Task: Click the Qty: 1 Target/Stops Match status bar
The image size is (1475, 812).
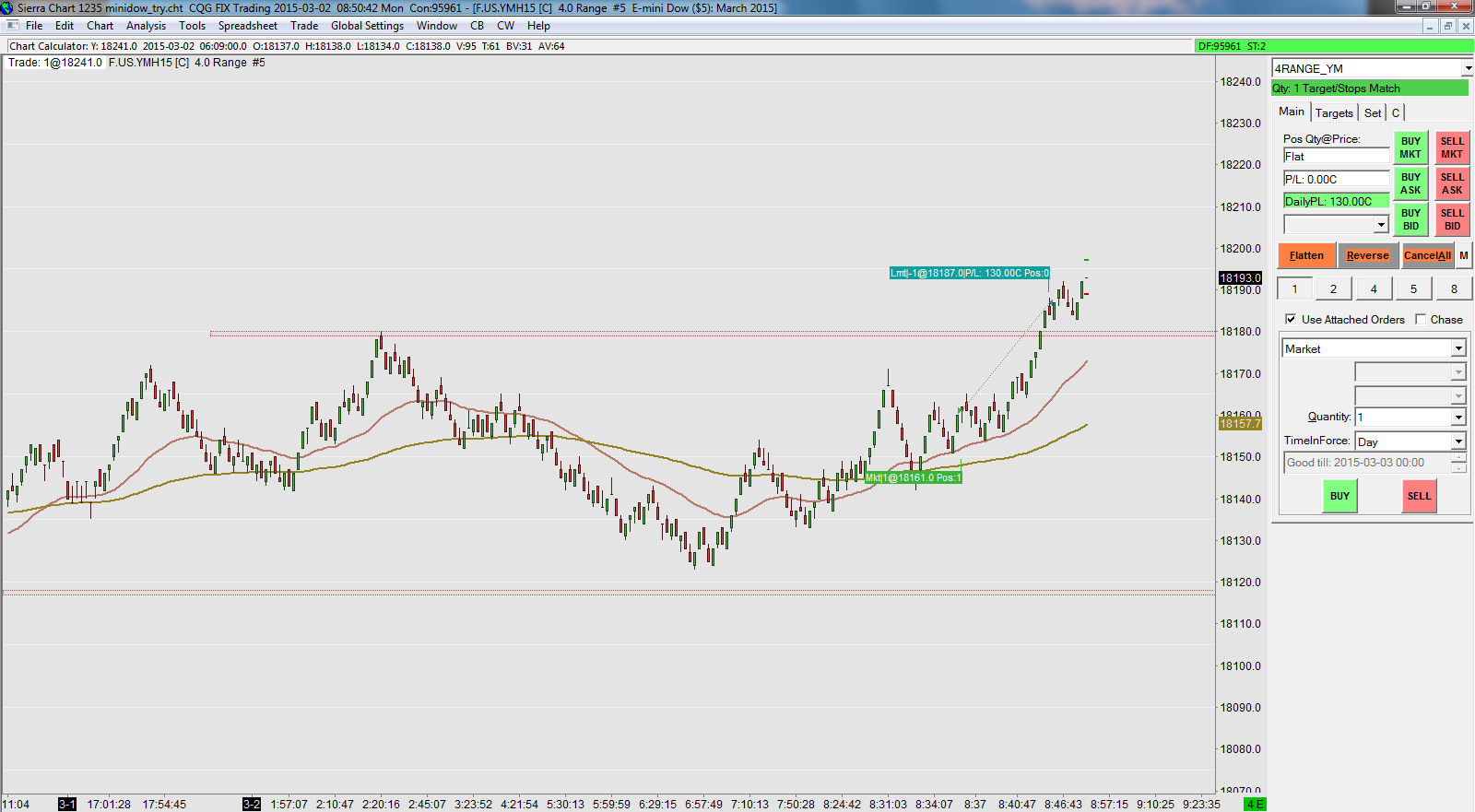Action: pos(1370,88)
